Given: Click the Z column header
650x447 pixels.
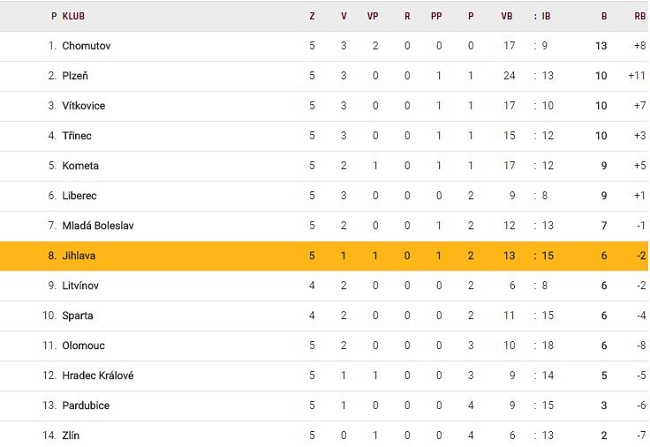Looking at the screenshot, I should (312, 16).
